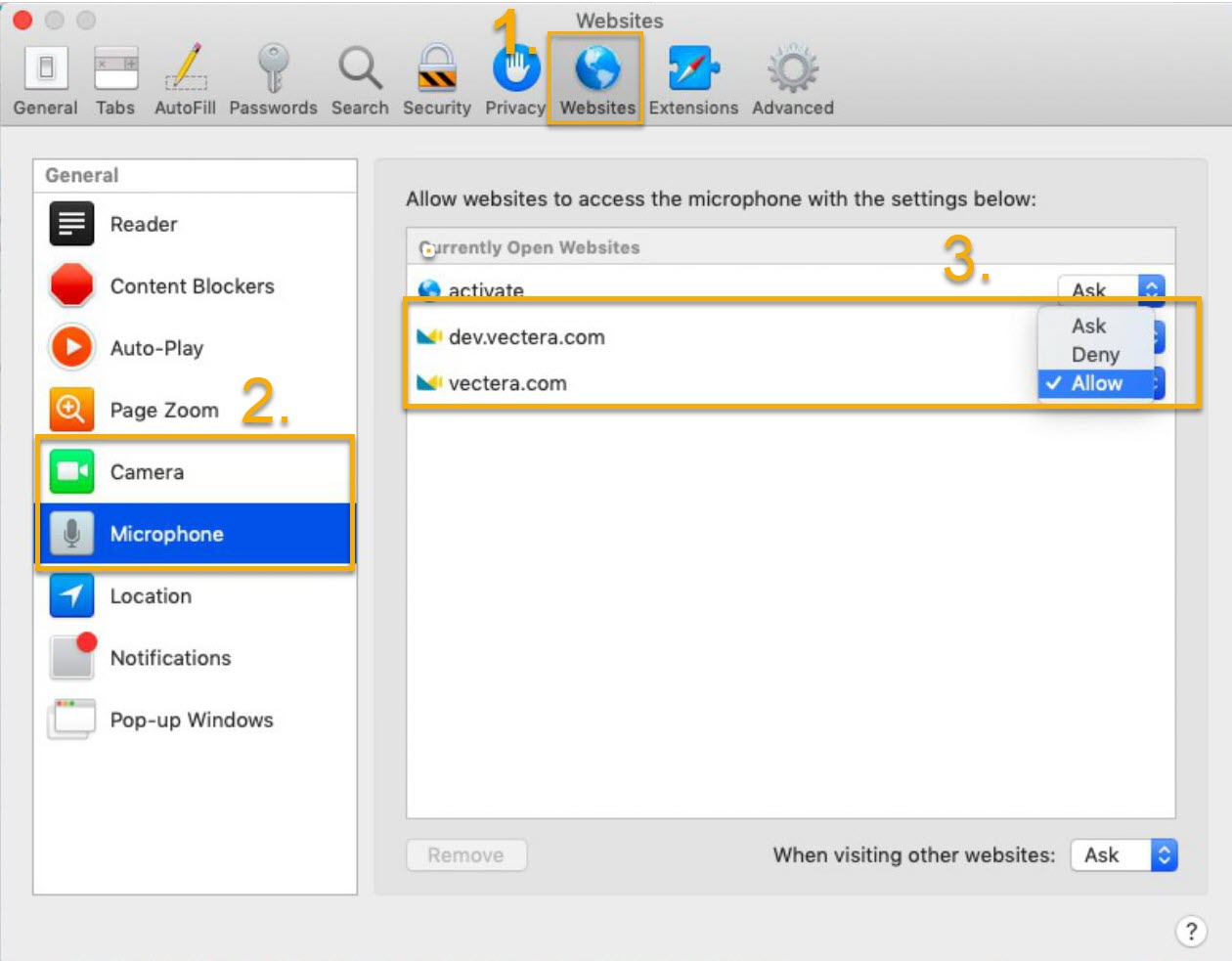Choose Content Blockers in the sidebar
1232x961 pixels.
click(196, 286)
